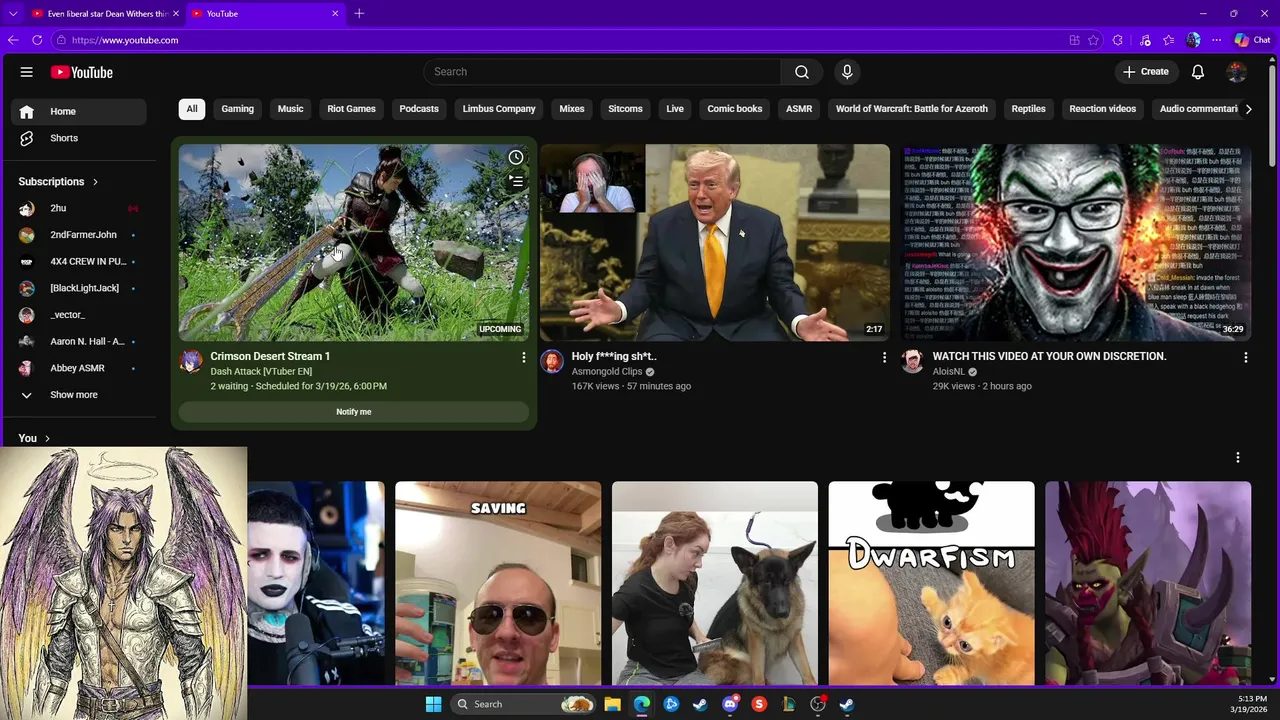Viewport: 1280px width, 720px height.
Task: Open new browser tab plus button
Action: (x=359, y=13)
